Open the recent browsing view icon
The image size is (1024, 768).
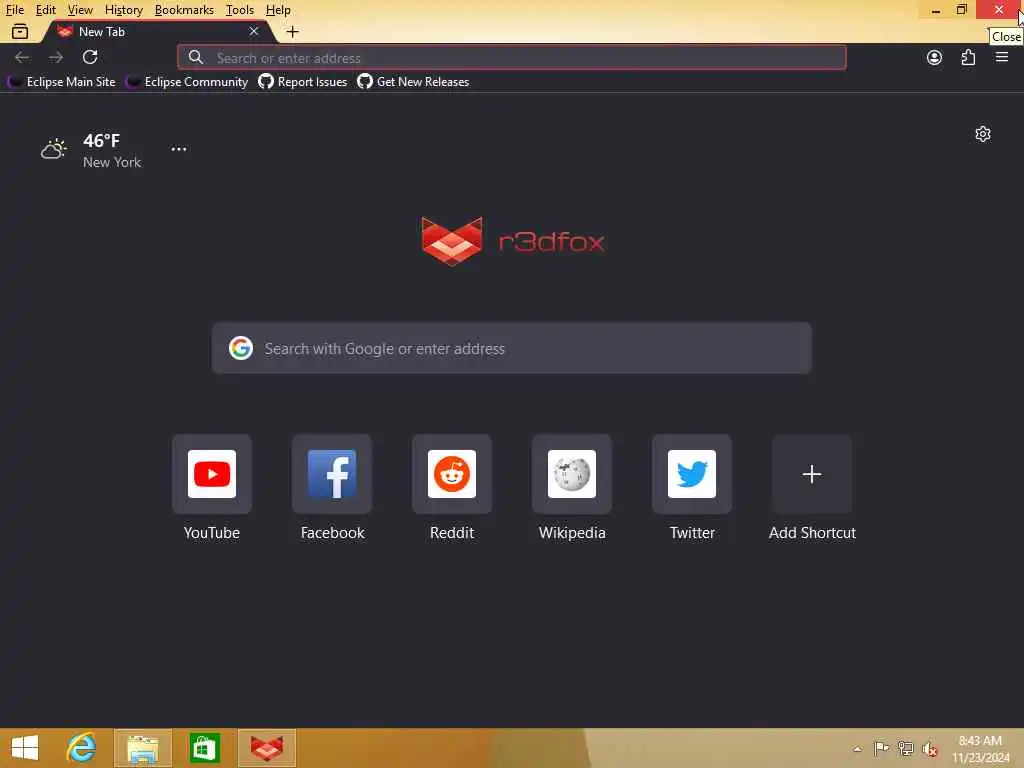[x=20, y=31]
